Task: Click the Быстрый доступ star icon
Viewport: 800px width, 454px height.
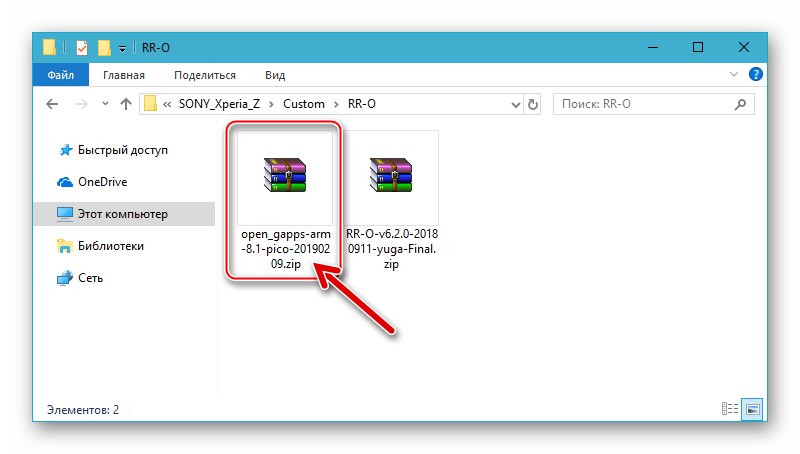Action: tap(65, 150)
